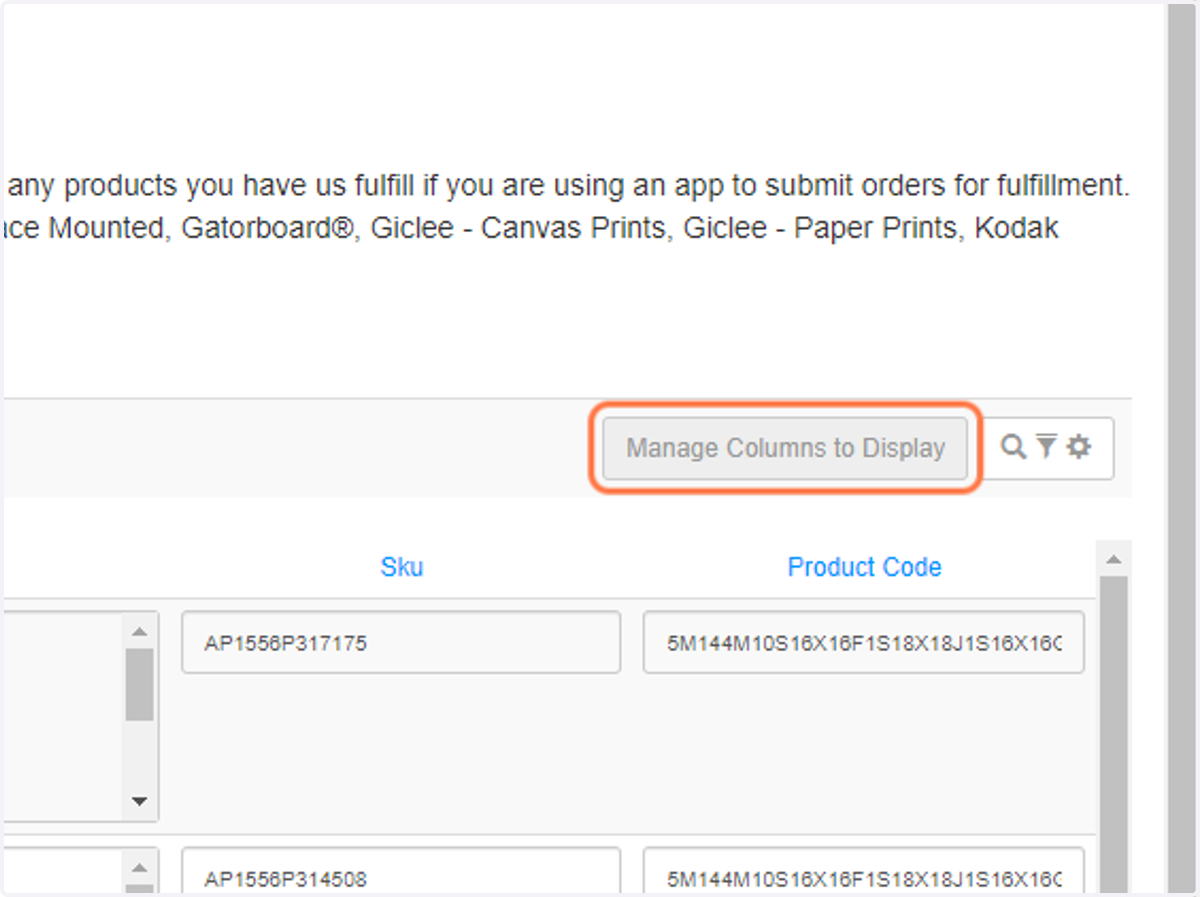
Task: Edit Product Code field beside AP1556P314508
Action: (x=864, y=871)
